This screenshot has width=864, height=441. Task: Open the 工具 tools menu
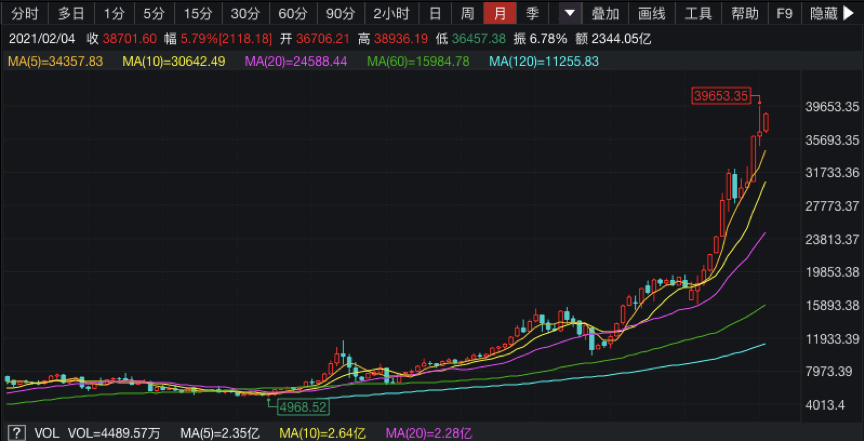698,13
